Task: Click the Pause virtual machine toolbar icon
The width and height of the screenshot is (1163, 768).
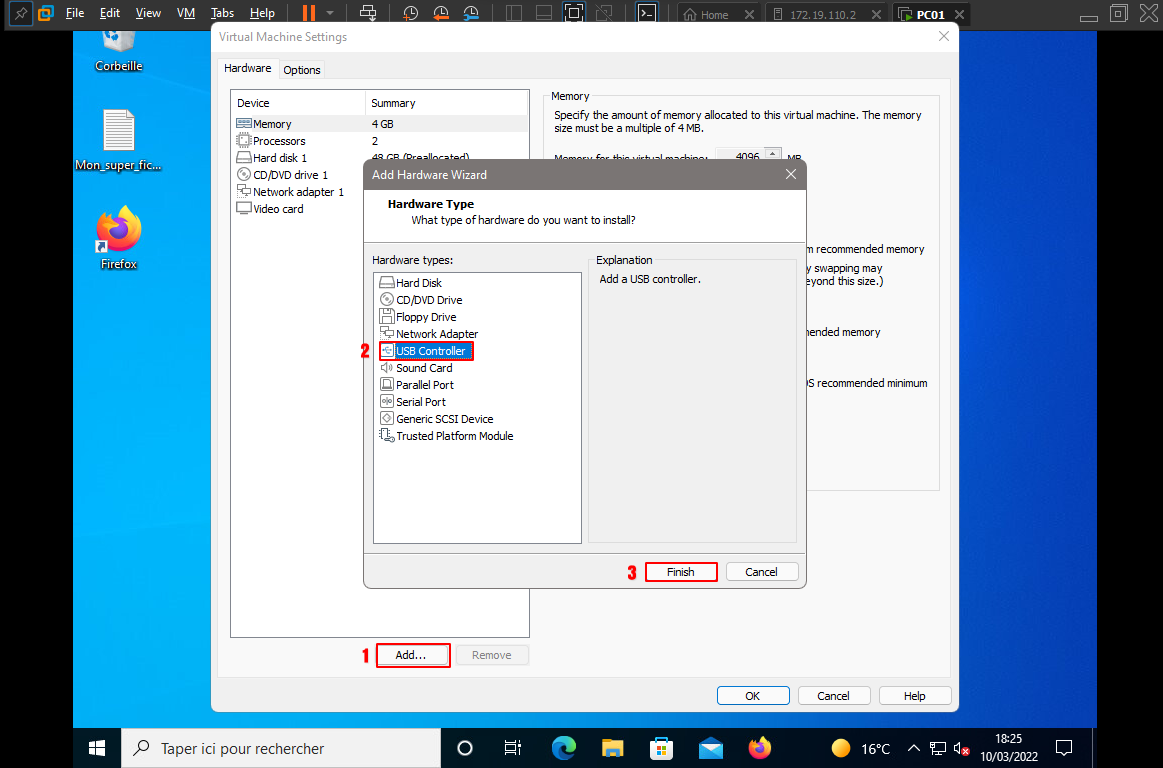Action: (x=309, y=14)
